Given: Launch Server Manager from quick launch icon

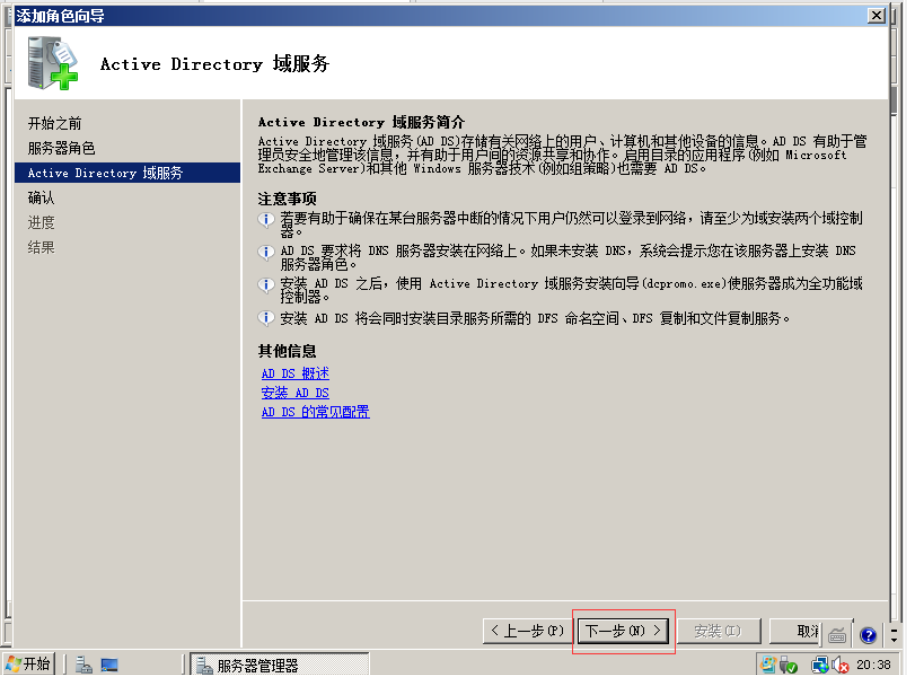Looking at the screenshot, I should pyautogui.click(x=84, y=665).
